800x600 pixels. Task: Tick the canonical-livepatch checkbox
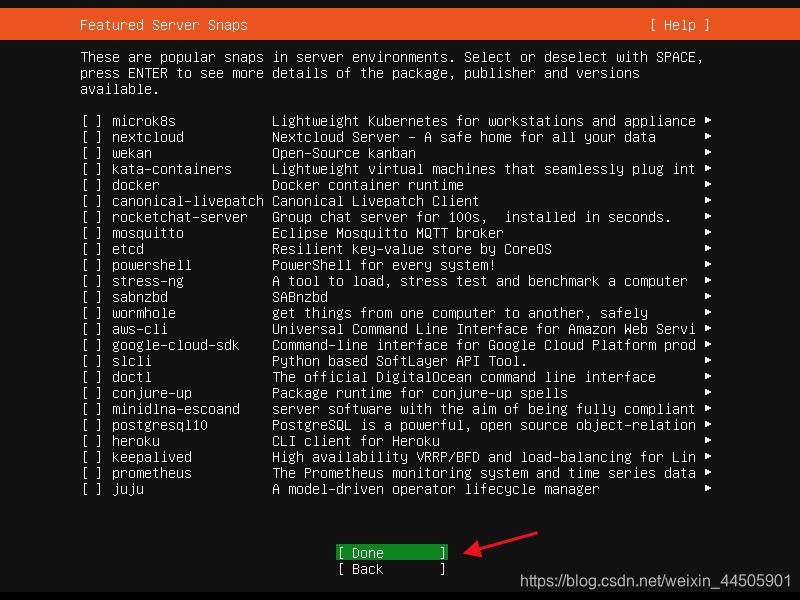pyautogui.click(x=92, y=201)
